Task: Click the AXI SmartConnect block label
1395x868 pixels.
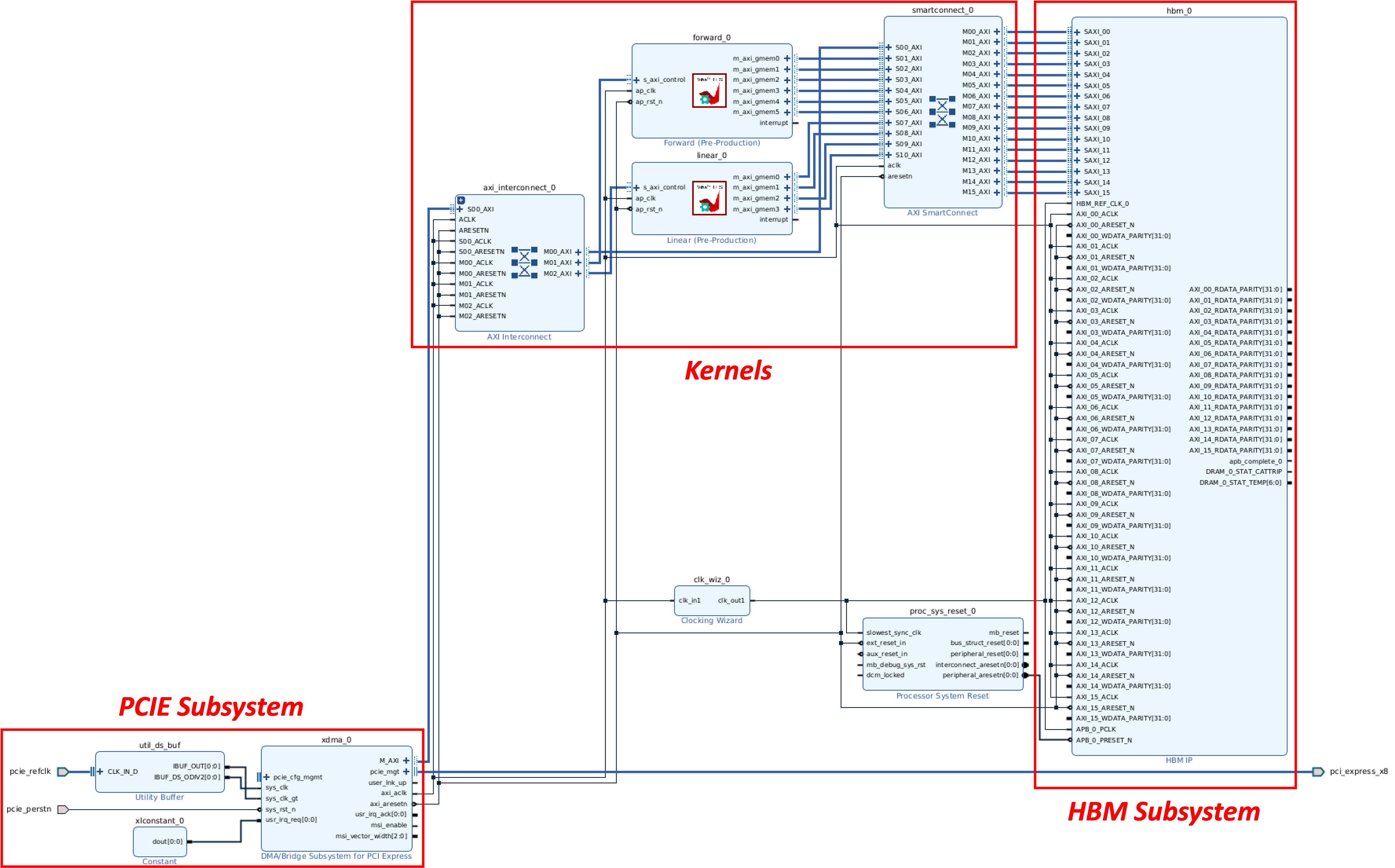Action: [942, 213]
